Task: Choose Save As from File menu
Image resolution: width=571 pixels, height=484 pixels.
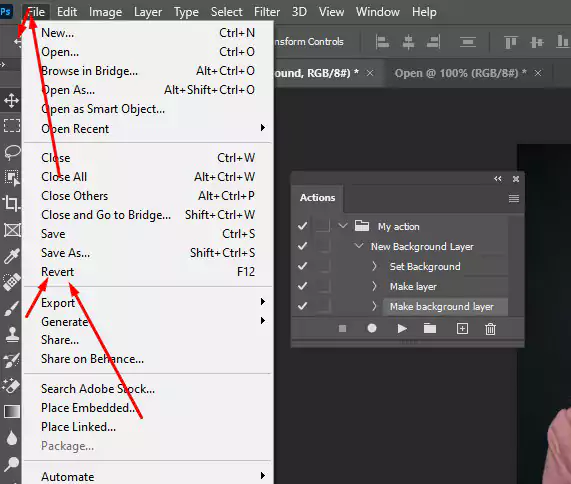Action: click(x=148, y=253)
